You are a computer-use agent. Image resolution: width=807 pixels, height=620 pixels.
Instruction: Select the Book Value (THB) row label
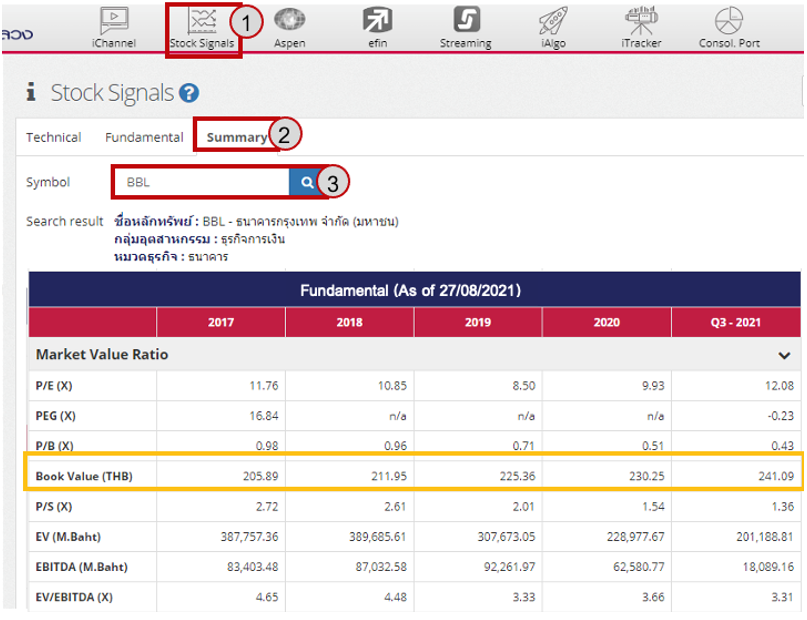[84, 475]
